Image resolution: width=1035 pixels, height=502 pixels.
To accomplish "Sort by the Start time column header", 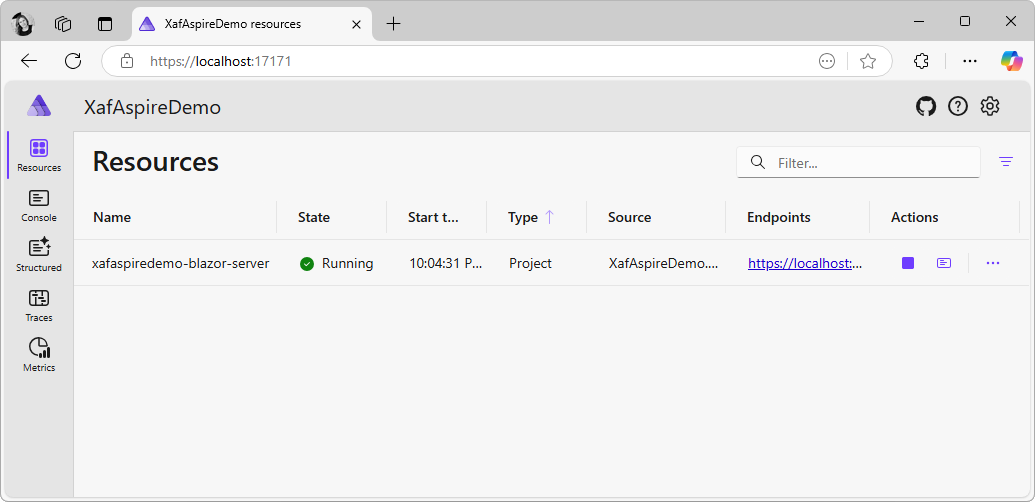I will [x=433, y=217].
